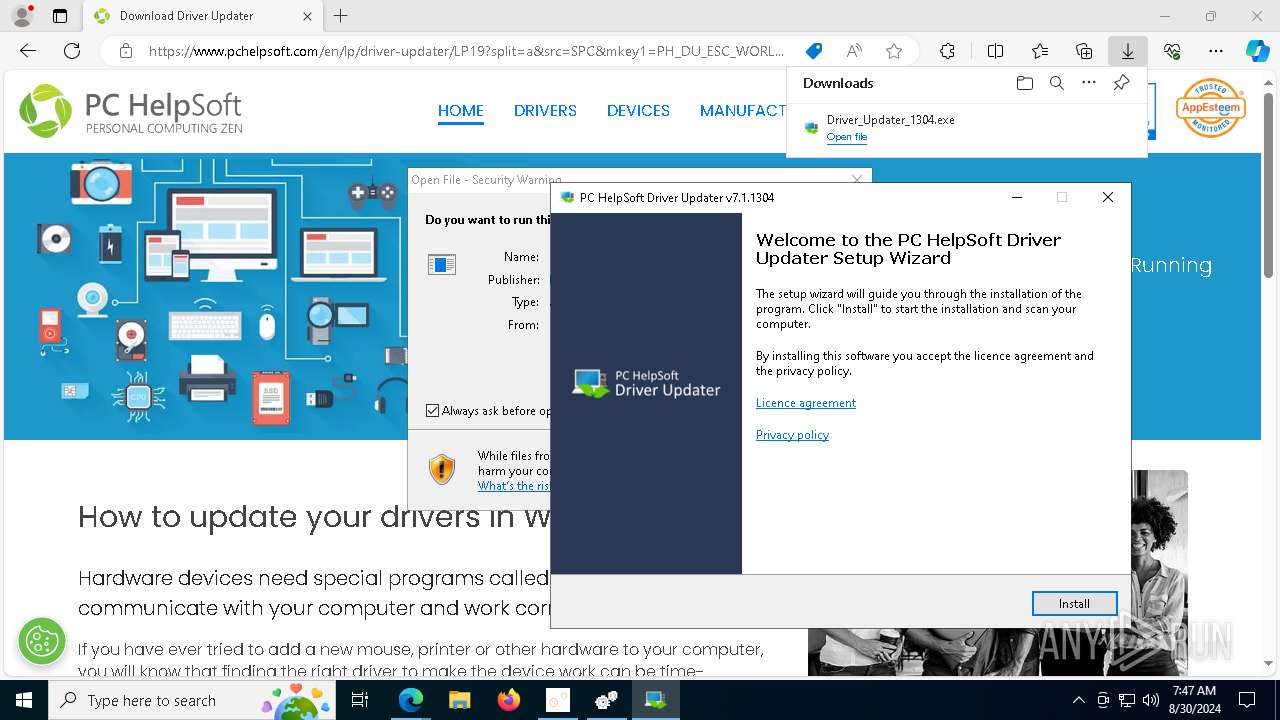Open the Extensions puzzle icon

click(x=947, y=51)
